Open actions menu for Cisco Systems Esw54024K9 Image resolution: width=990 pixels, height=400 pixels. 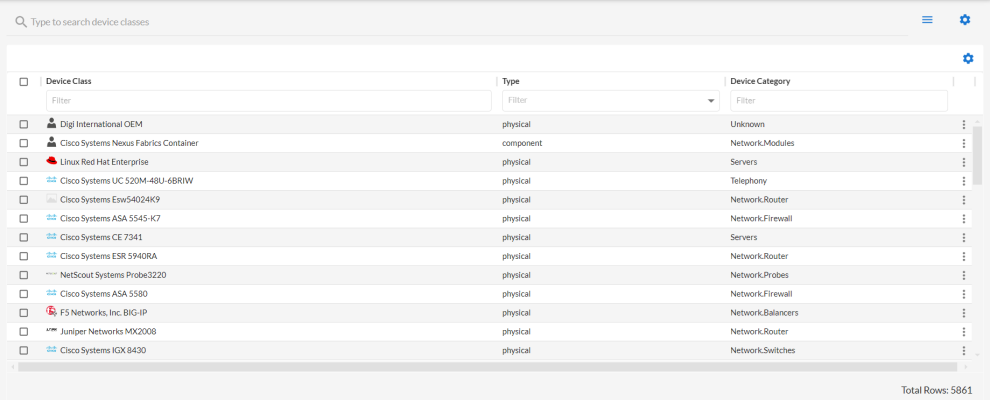963,200
